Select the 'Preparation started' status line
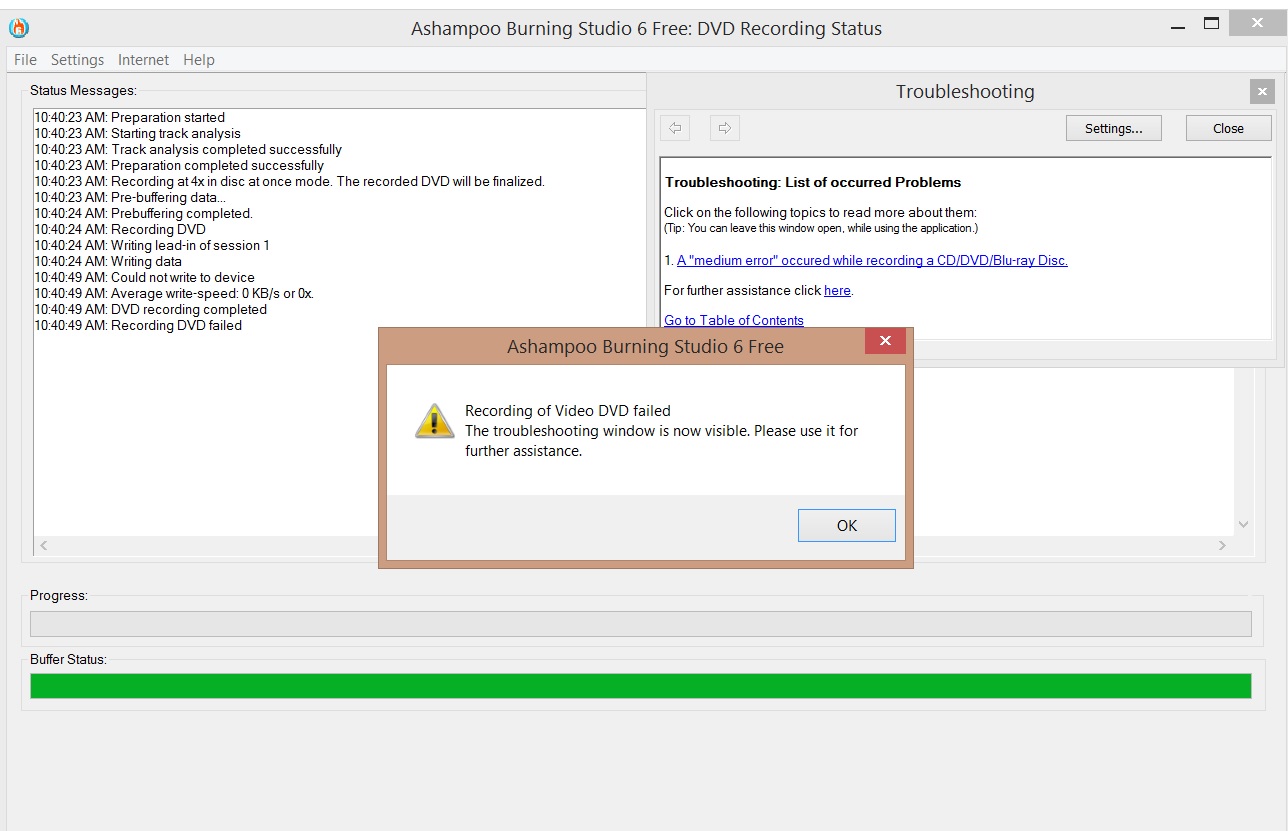Screen dimensions: 1288x831 click(130, 117)
